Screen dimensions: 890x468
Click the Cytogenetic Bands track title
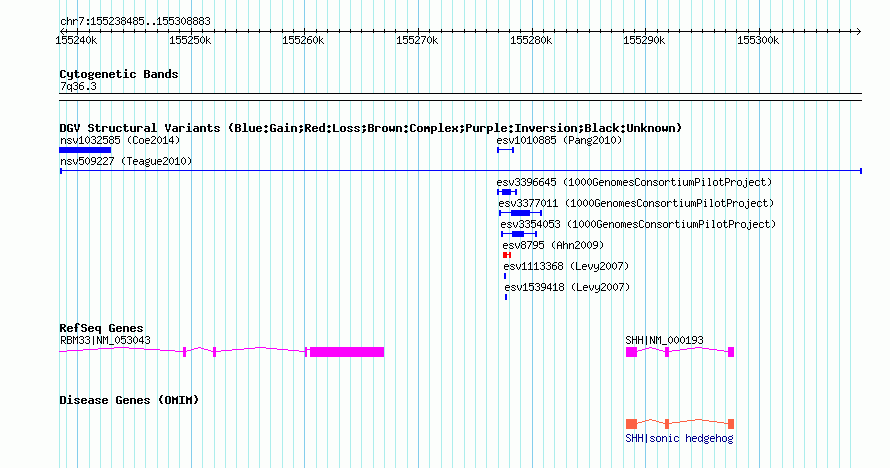119,74
